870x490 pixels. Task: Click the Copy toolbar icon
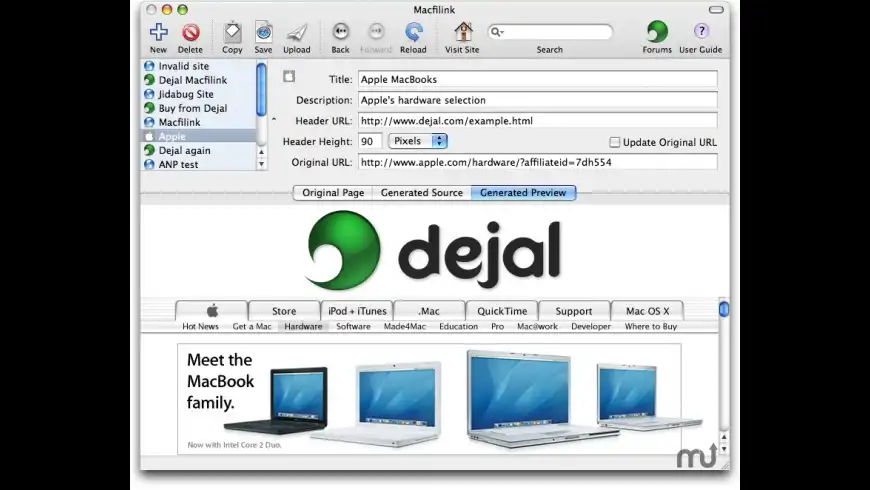pos(232,32)
